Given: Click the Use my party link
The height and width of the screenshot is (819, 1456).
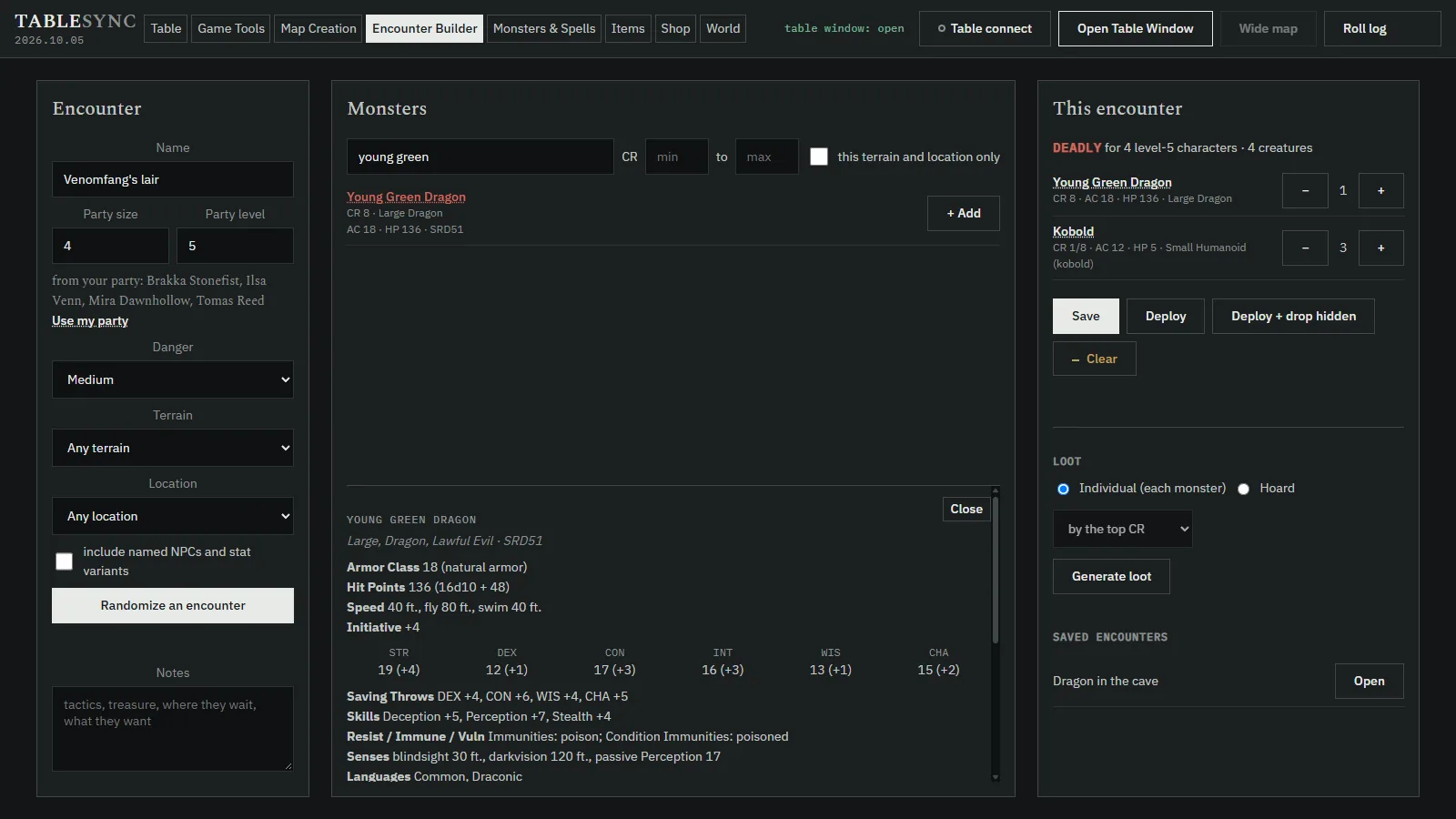Looking at the screenshot, I should point(90,320).
